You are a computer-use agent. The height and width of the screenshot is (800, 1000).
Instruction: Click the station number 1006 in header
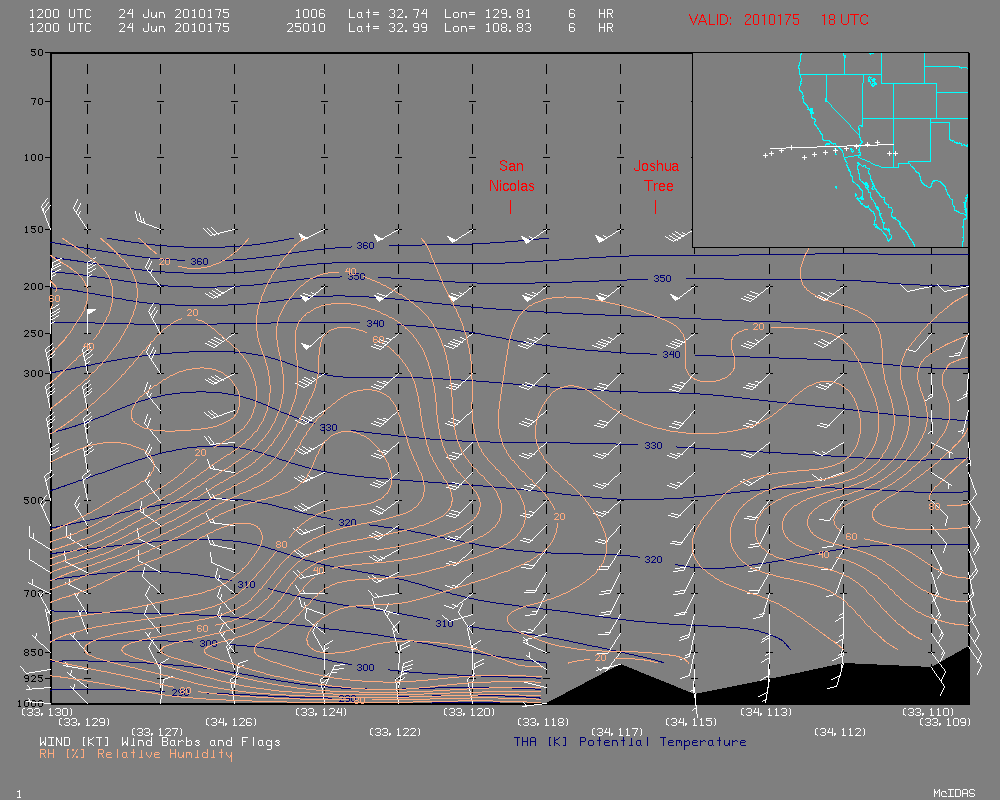(x=310, y=13)
